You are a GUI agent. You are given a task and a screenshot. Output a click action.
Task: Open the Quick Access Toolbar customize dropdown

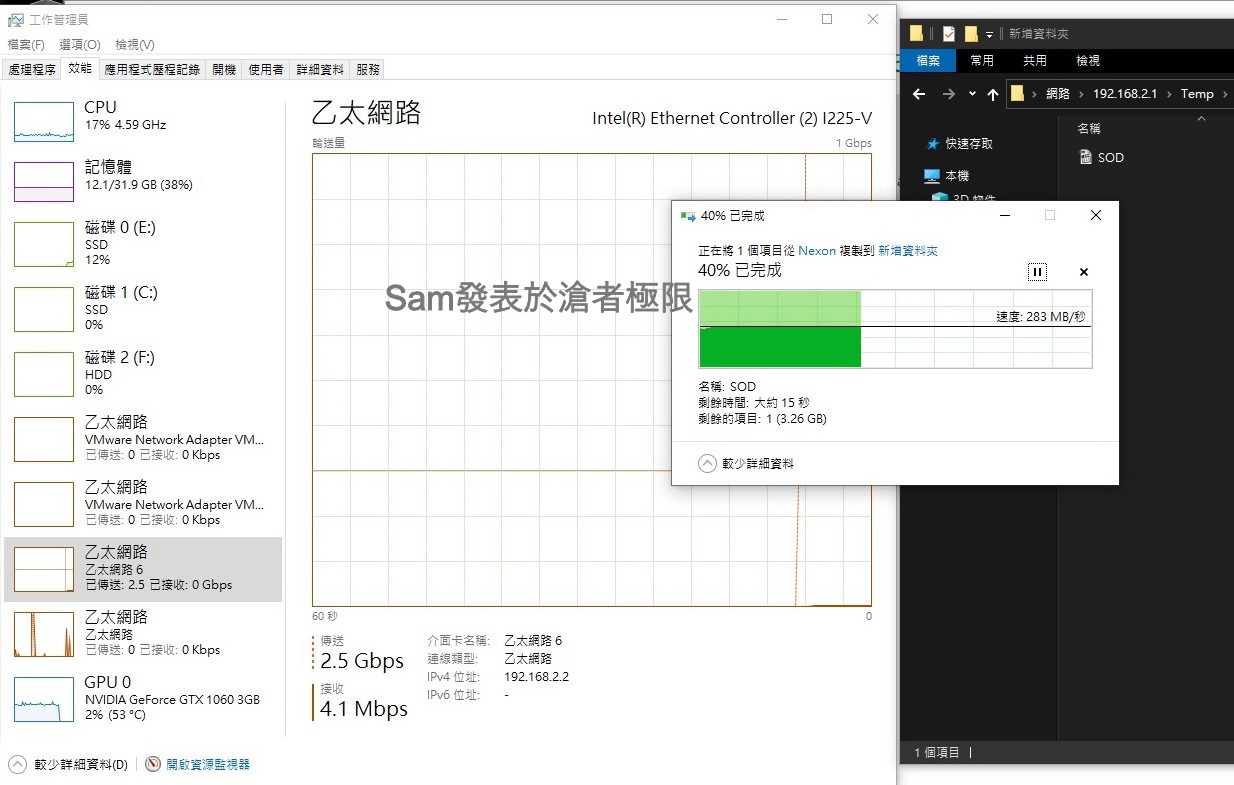(x=989, y=34)
